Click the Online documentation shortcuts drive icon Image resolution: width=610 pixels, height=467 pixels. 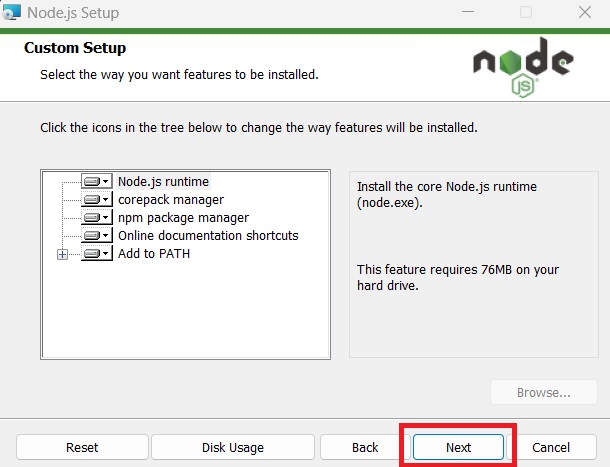pos(92,236)
